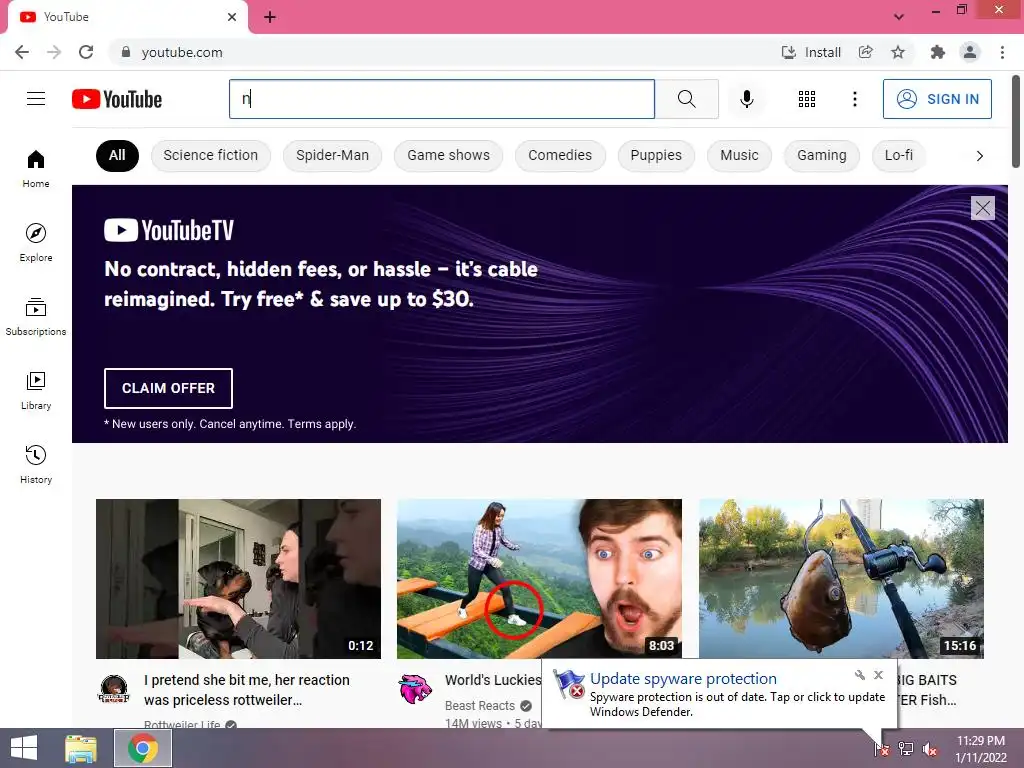Open the rottweiler reaction video title

tap(247, 690)
